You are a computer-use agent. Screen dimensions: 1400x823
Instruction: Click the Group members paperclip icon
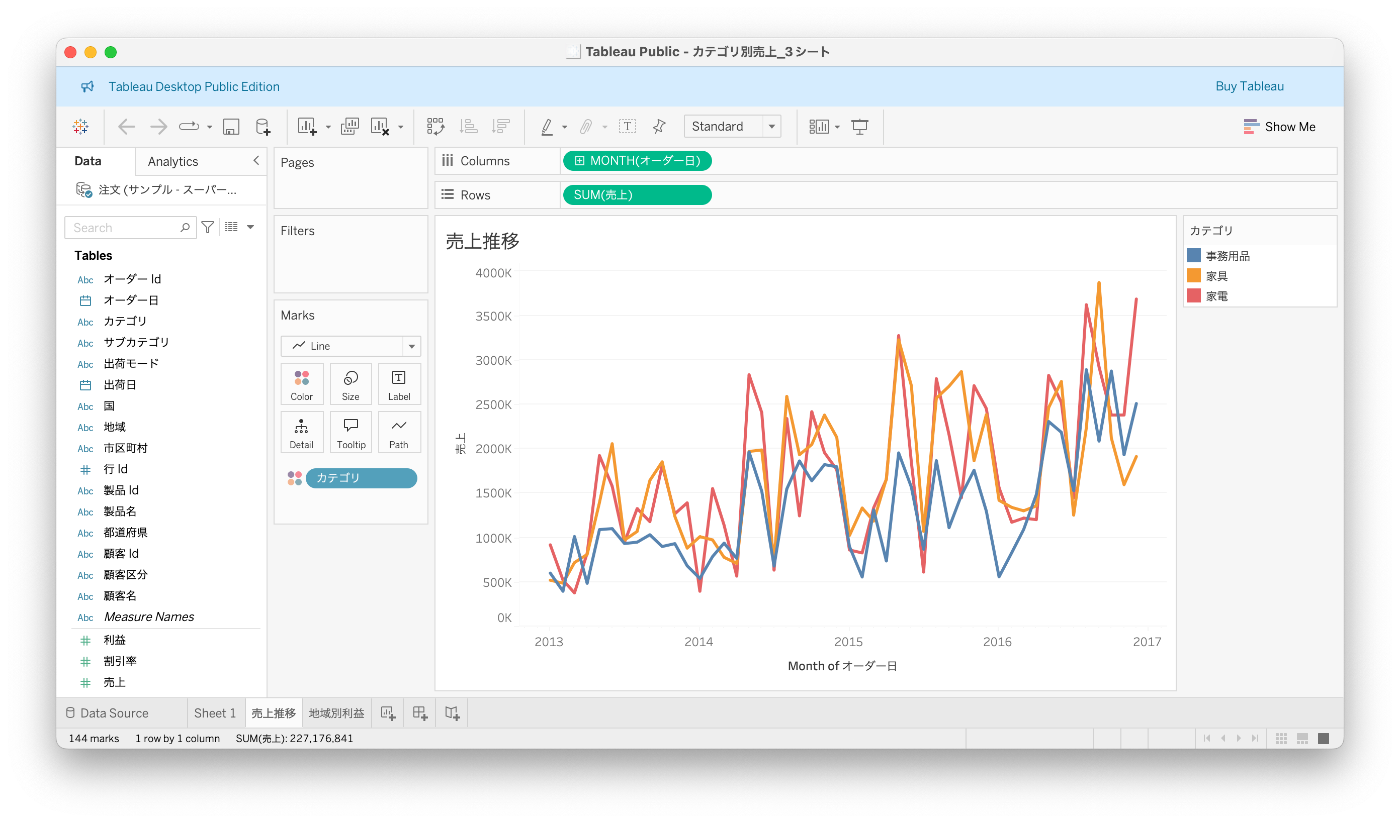point(586,127)
